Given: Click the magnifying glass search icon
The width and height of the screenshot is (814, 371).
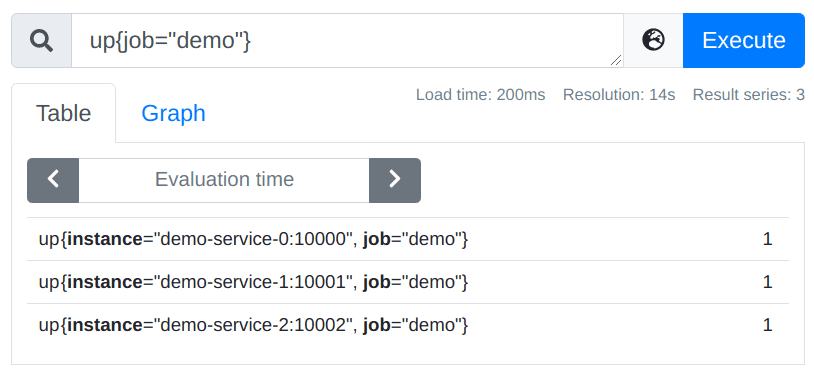Looking at the screenshot, I should (x=41, y=40).
